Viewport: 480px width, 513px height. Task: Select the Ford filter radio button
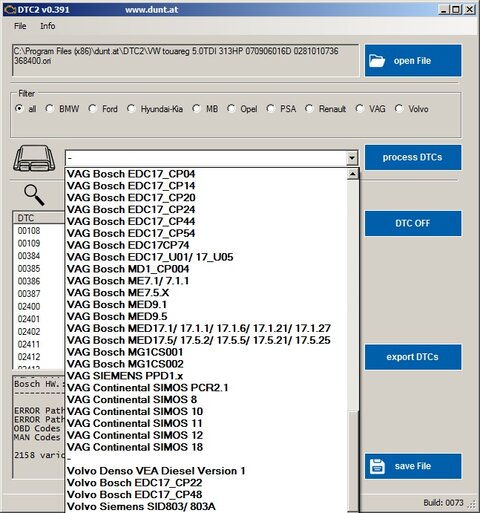[92, 109]
